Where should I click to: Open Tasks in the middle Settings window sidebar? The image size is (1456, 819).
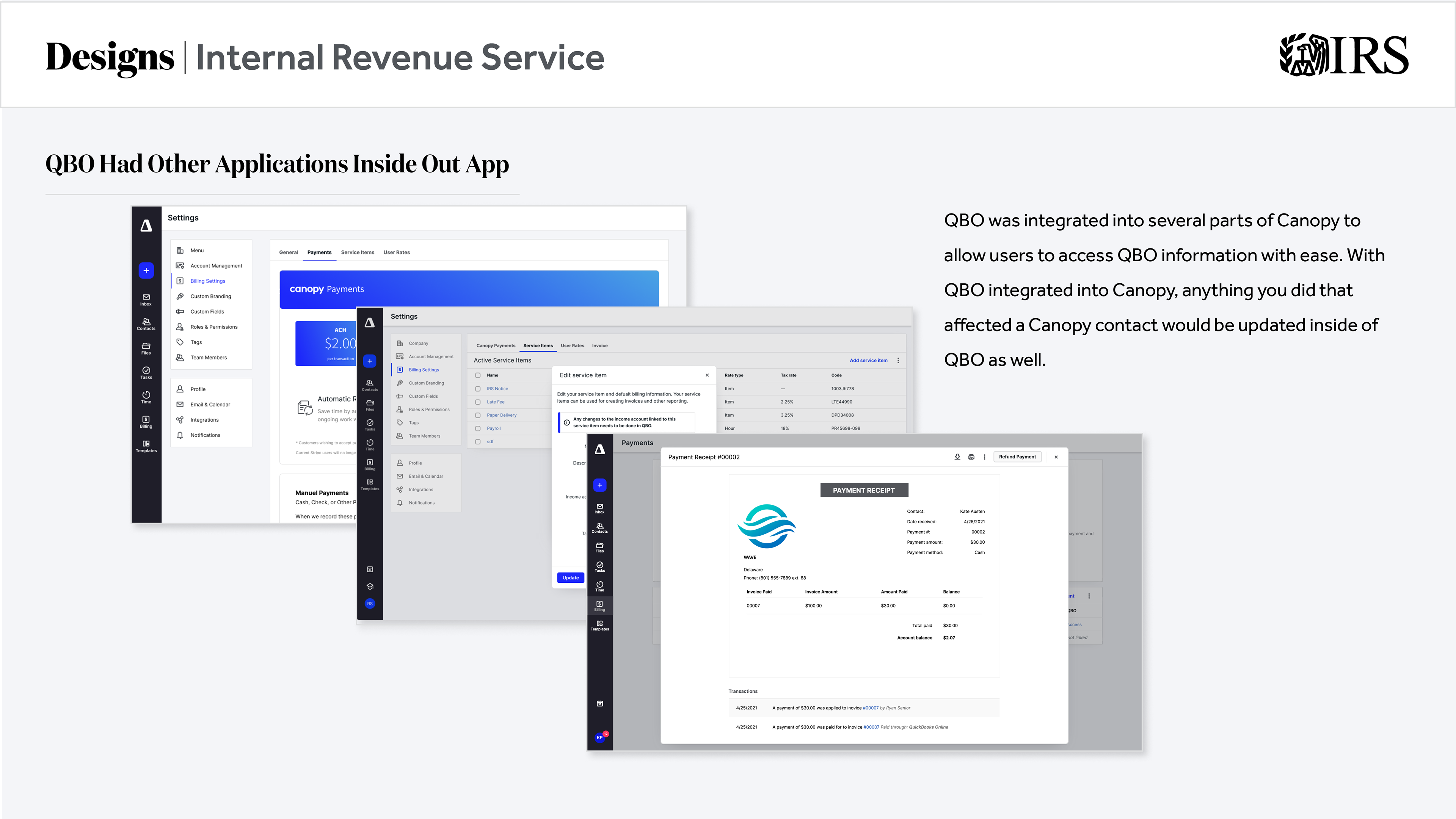[370, 425]
